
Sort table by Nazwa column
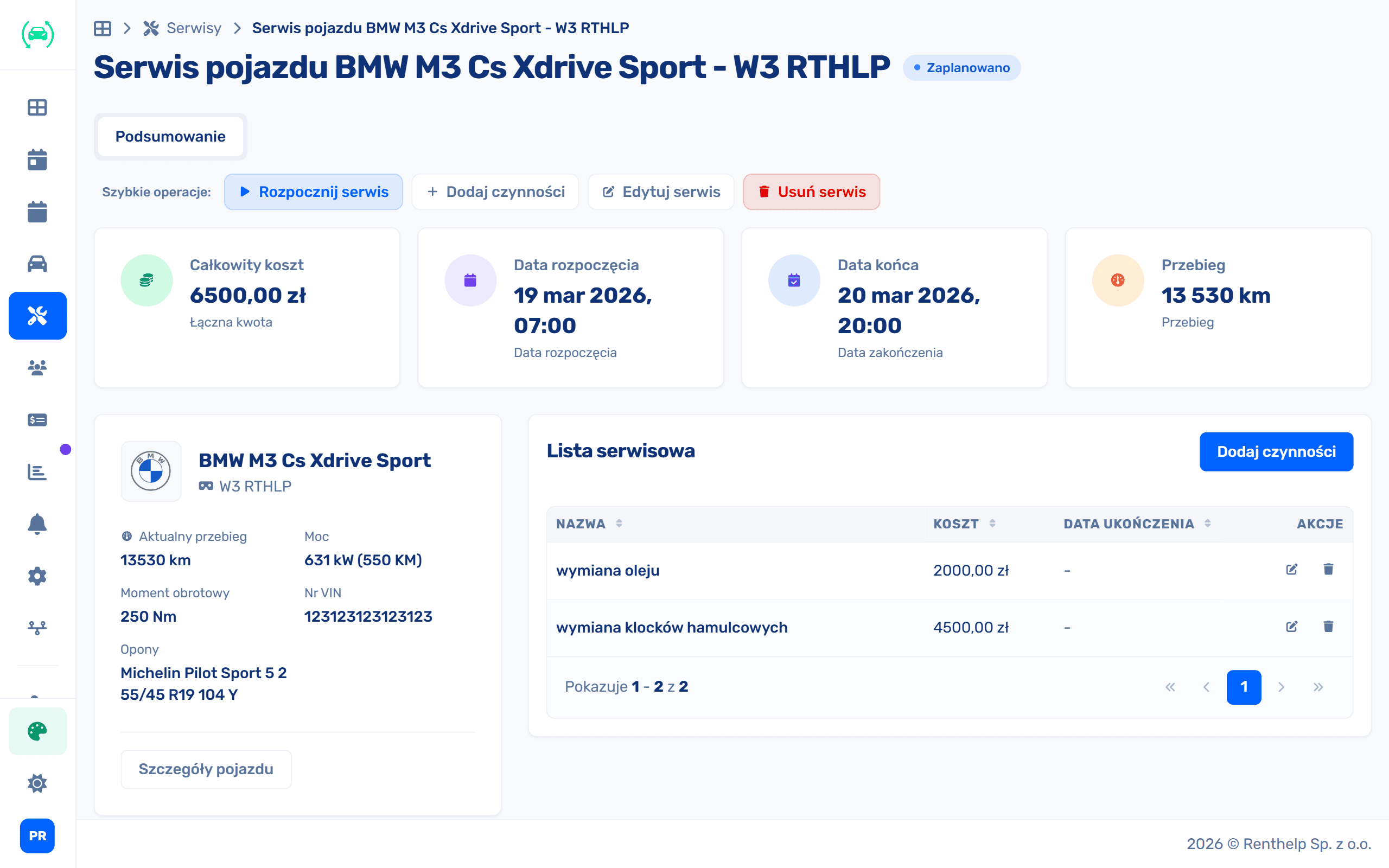coord(589,524)
